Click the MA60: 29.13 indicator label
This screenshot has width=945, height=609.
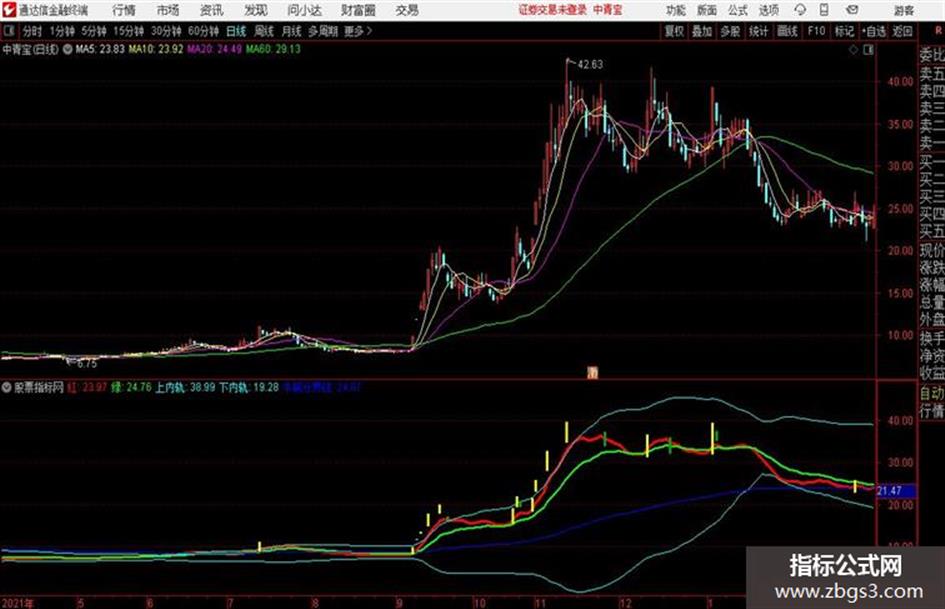click(273, 49)
